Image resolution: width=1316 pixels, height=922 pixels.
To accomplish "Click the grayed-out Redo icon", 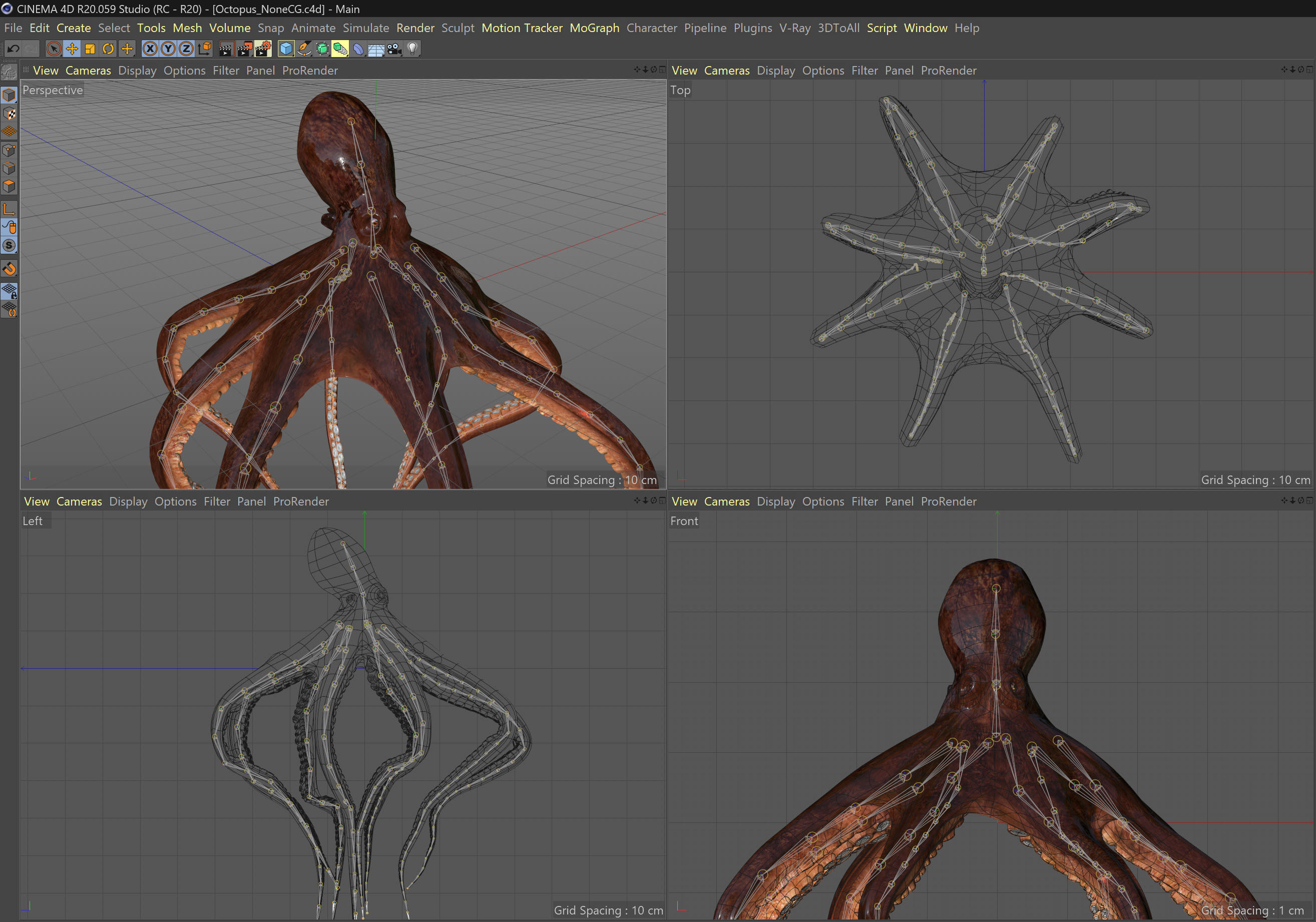I will [x=31, y=49].
